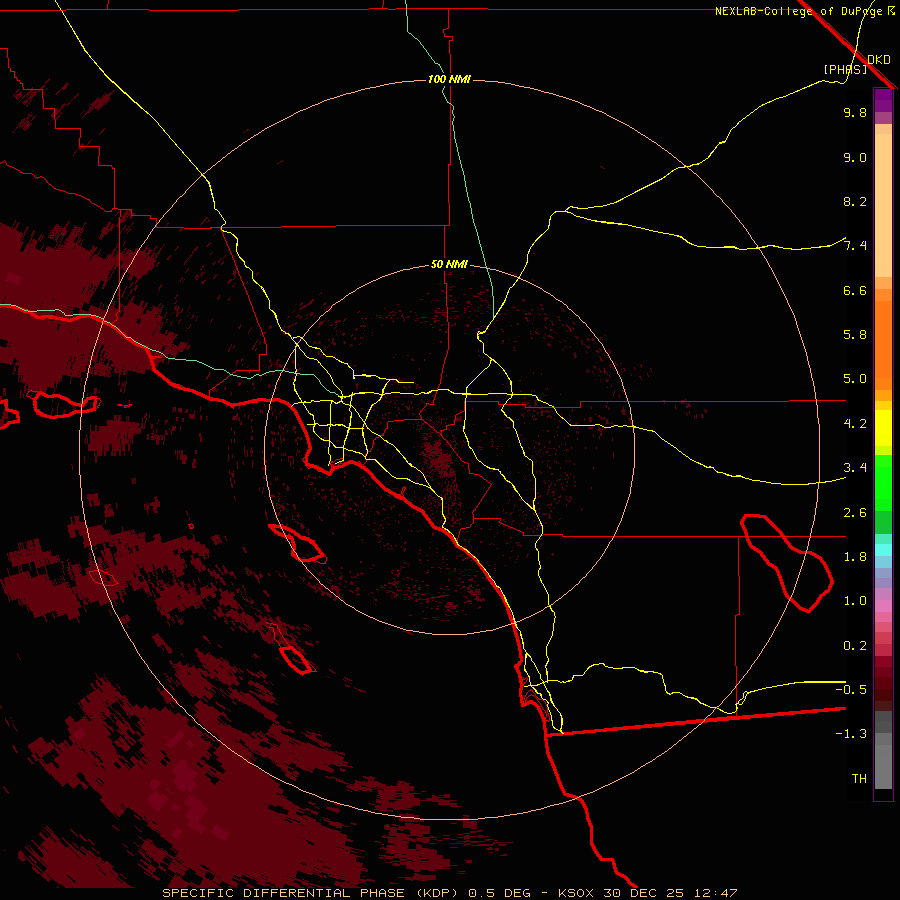Click the -0.5 scale value
This screenshot has height=900, width=900.
(x=851, y=689)
